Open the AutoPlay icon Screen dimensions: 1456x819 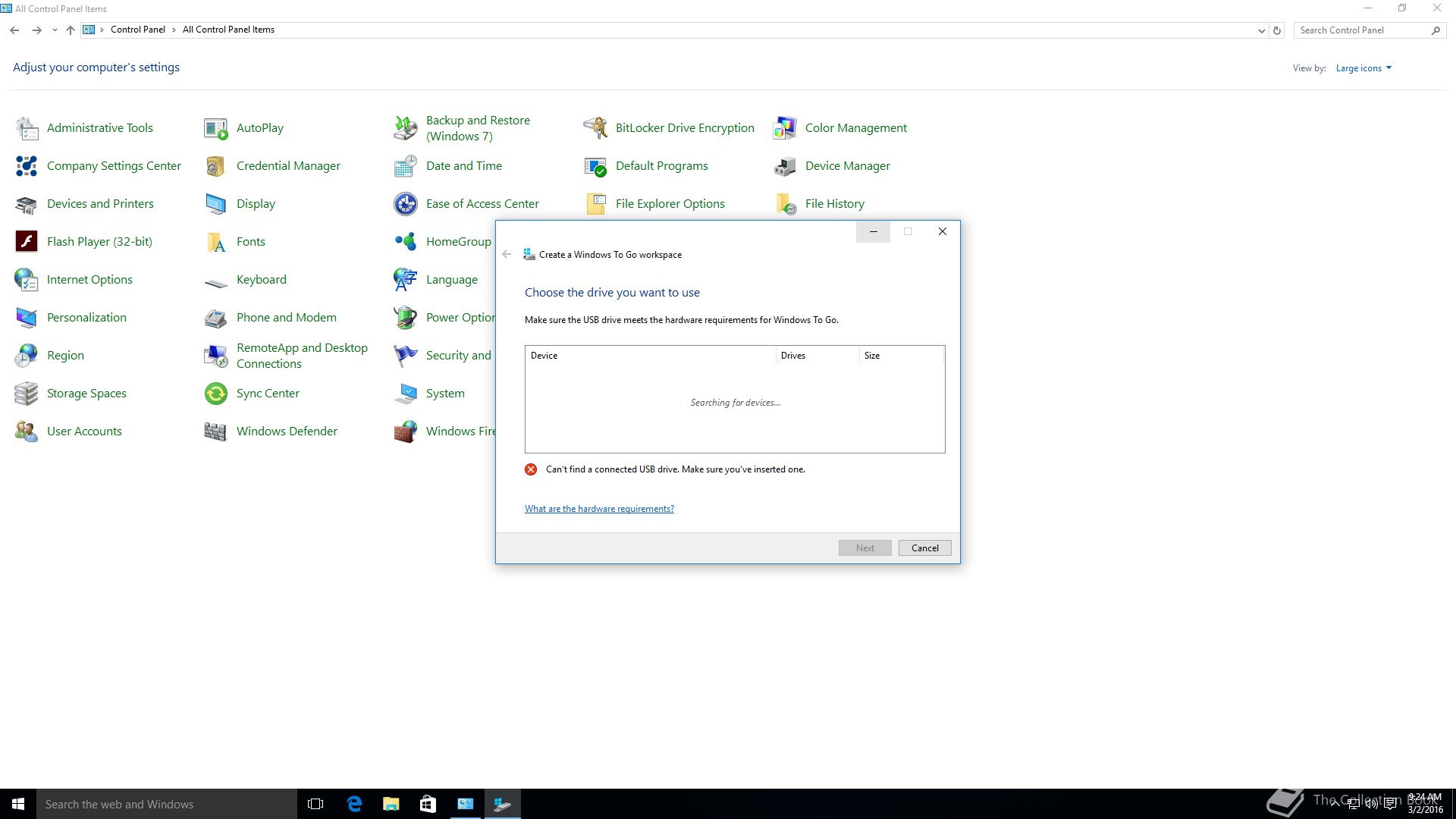216,128
